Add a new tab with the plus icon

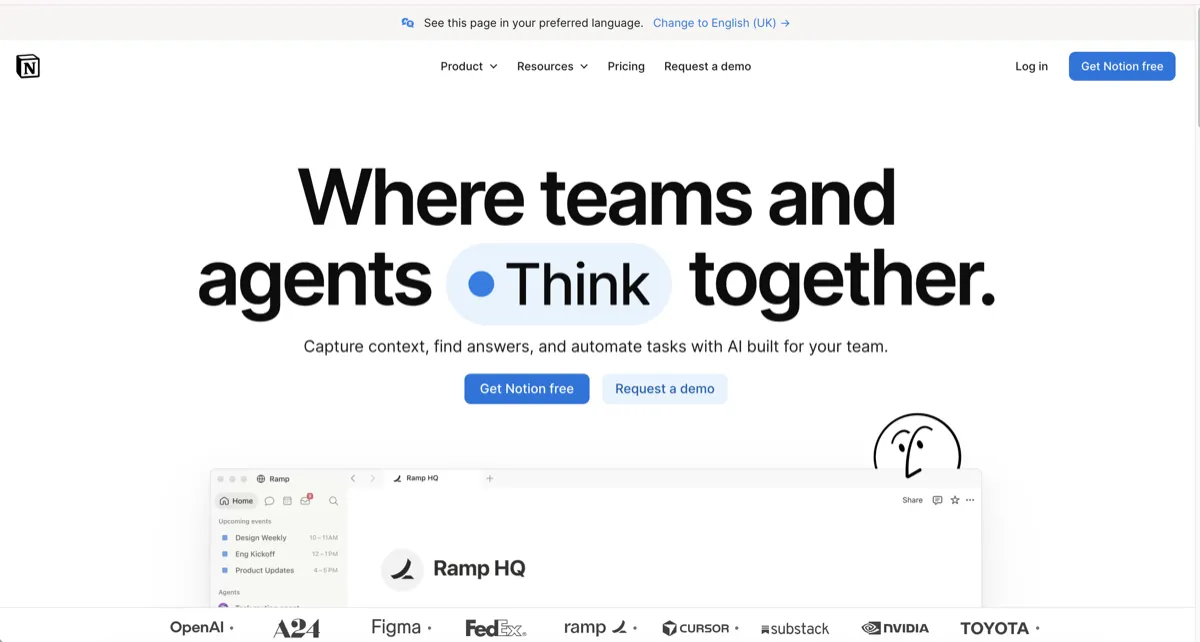(490, 479)
